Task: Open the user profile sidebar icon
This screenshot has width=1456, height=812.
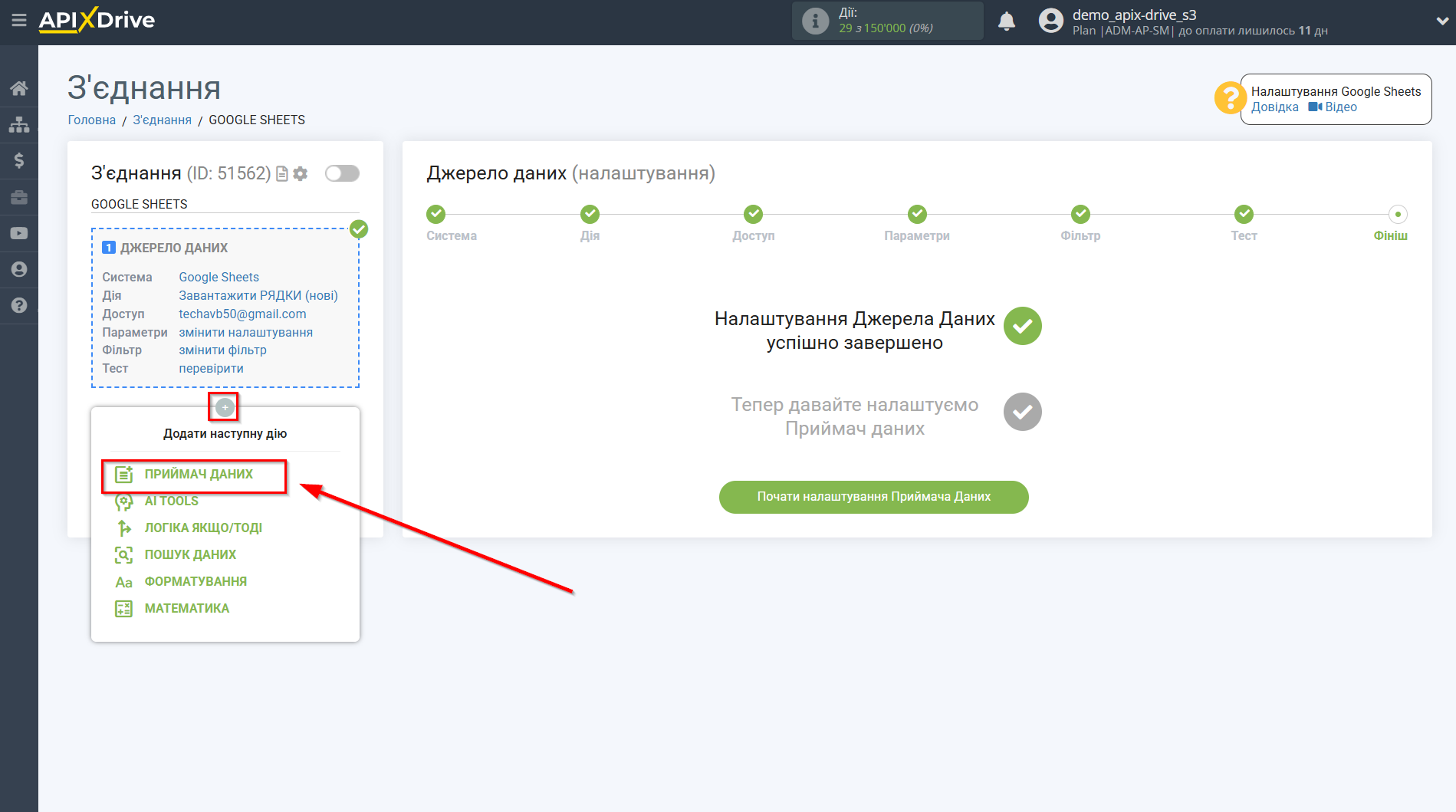Action: [x=19, y=269]
